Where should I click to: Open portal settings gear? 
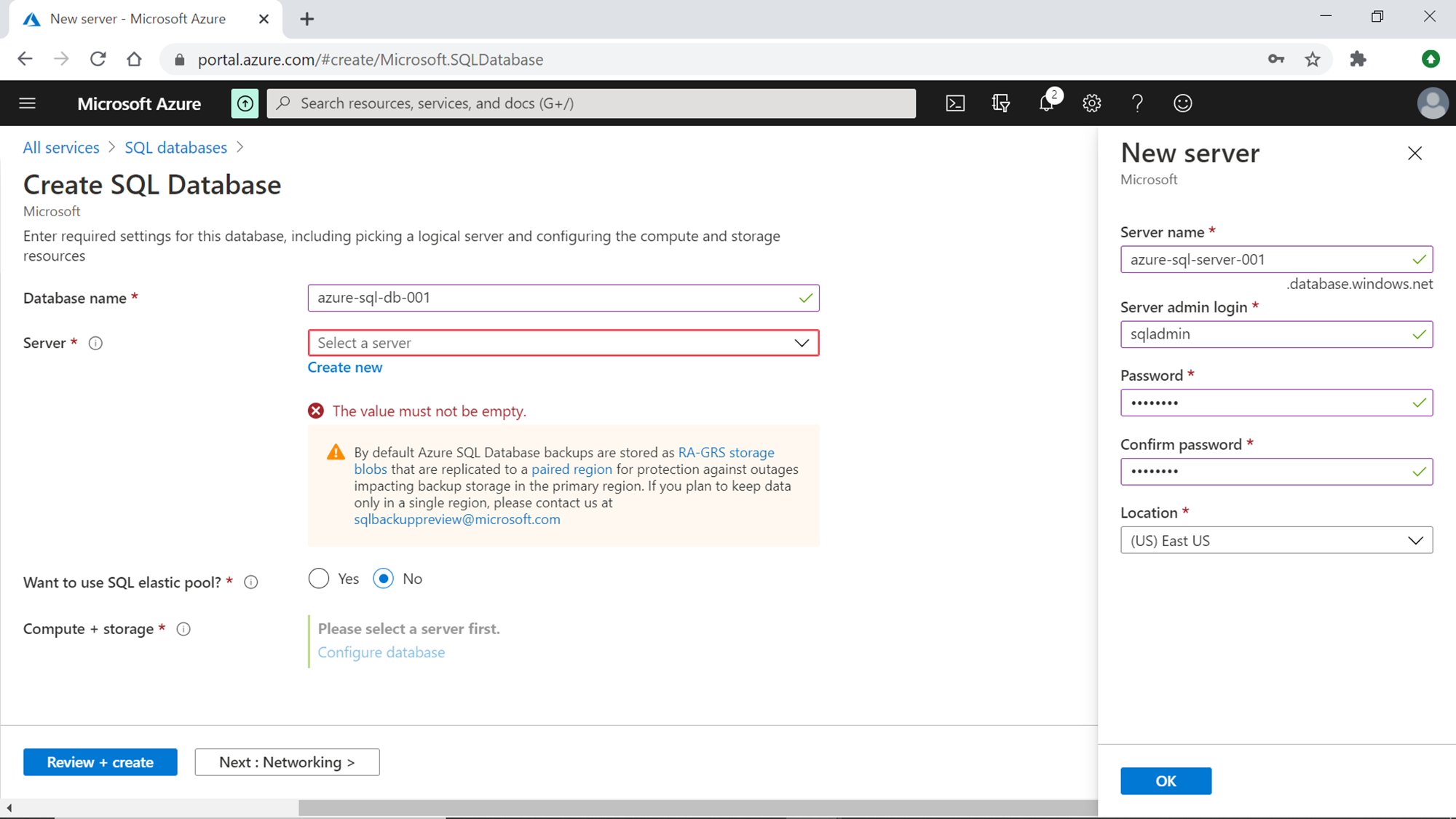tap(1091, 103)
